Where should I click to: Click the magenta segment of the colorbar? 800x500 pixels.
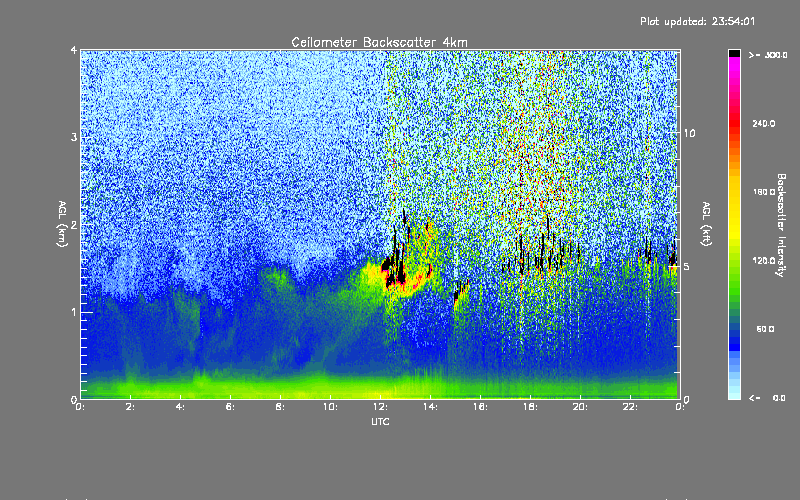[734, 64]
